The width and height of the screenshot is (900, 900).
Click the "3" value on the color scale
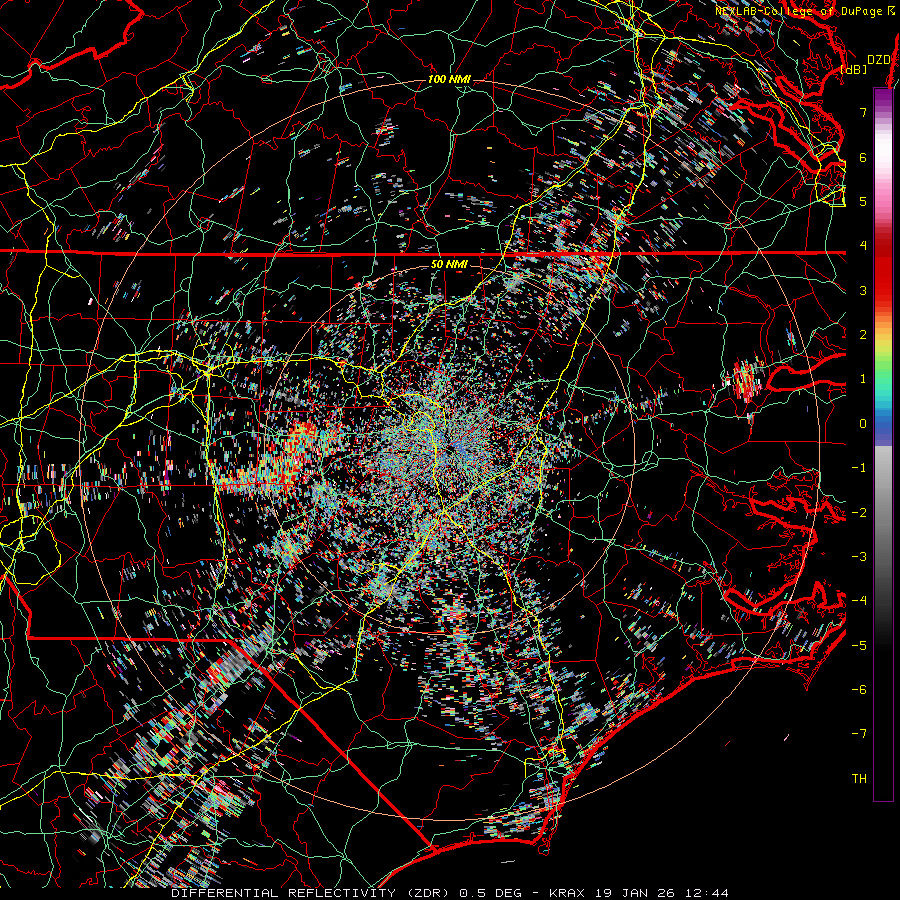863,290
